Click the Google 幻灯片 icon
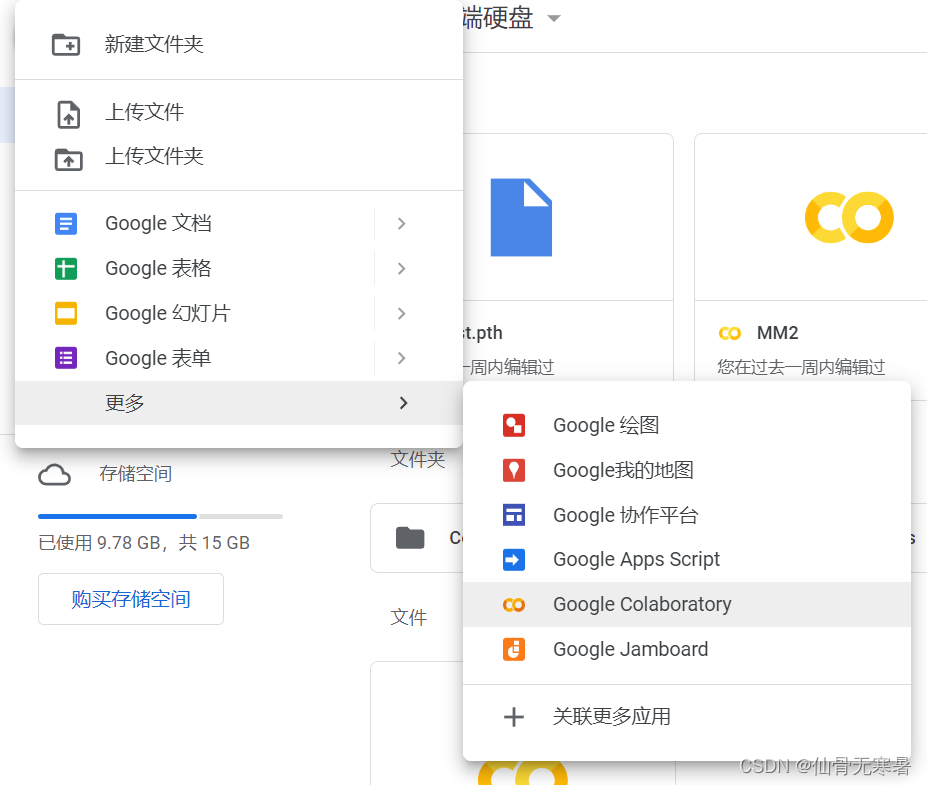This screenshot has width=927, height=785. [65, 313]
